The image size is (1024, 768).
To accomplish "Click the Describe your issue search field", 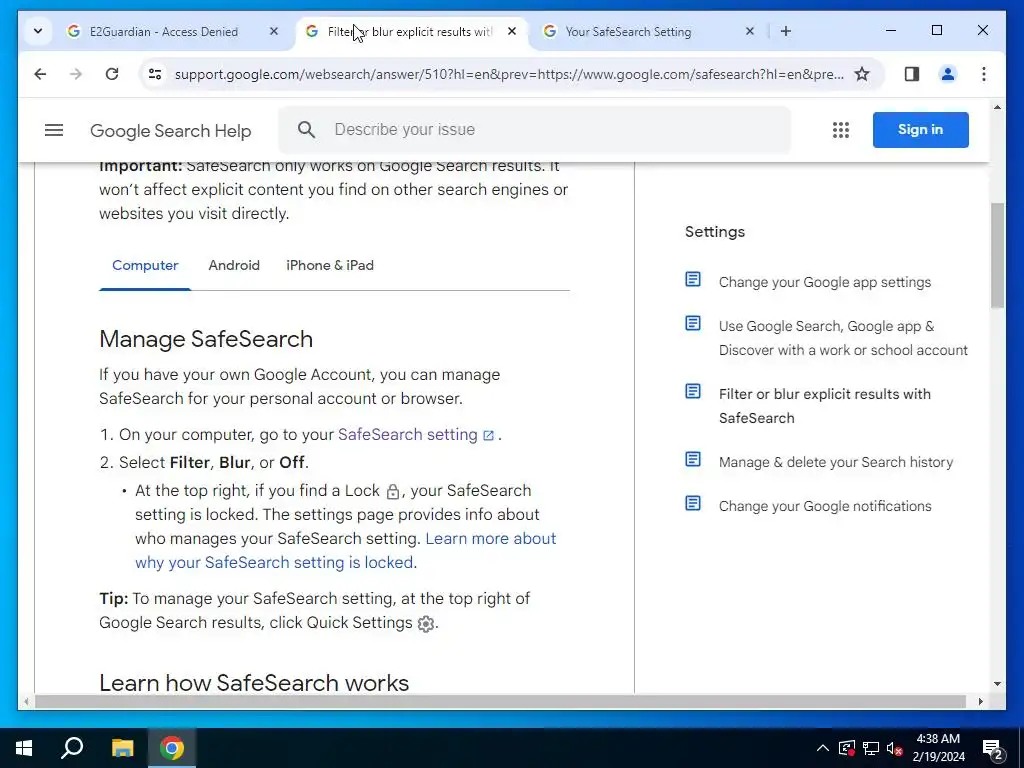I will tap(534, 129).
